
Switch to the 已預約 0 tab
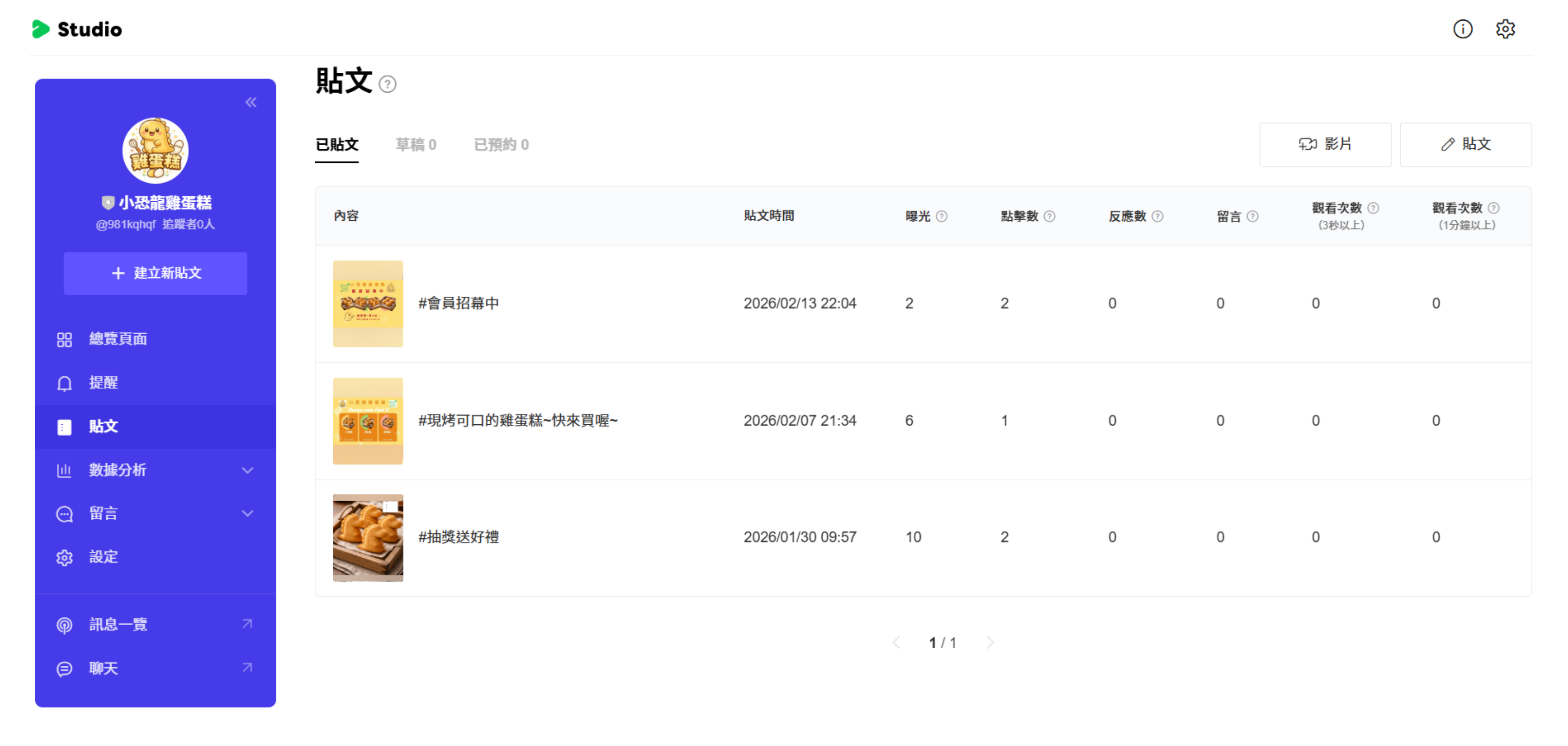point(501,145)
